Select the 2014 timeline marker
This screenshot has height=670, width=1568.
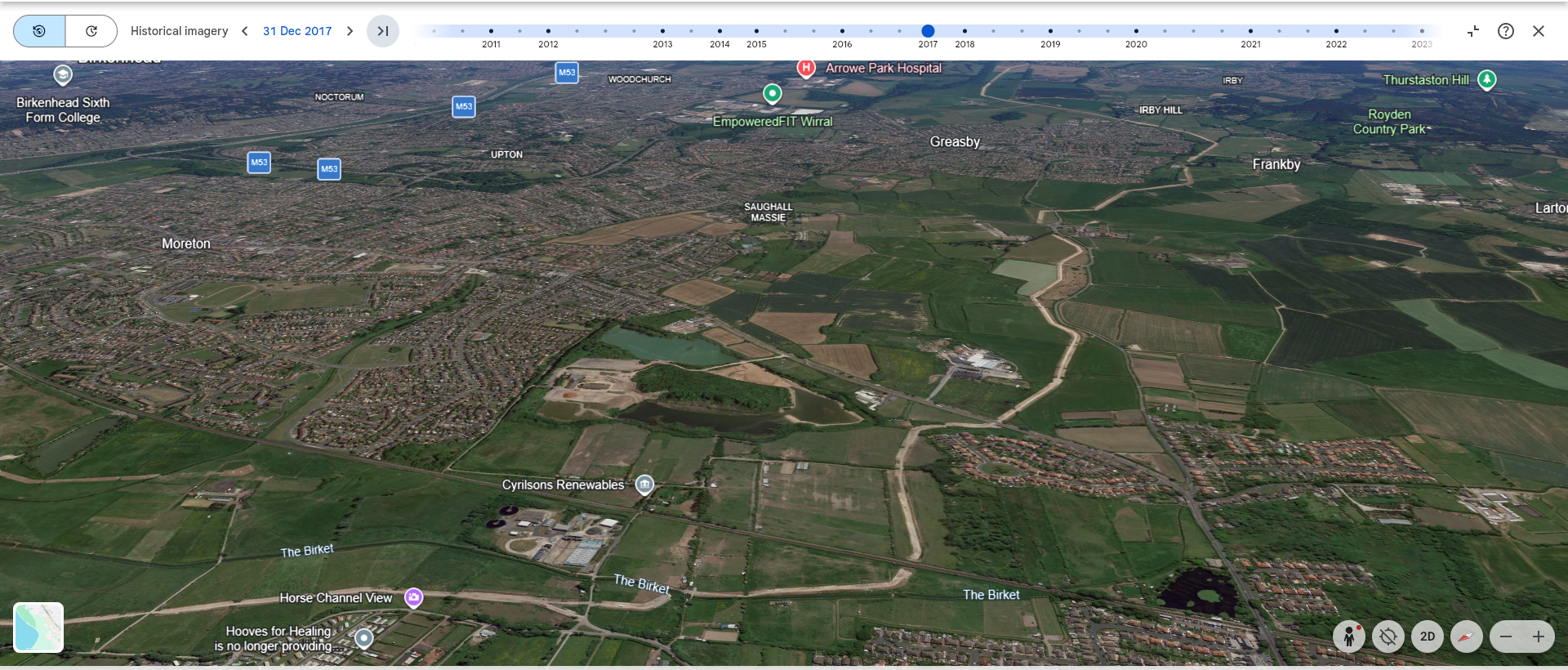(x=719, y=31)
